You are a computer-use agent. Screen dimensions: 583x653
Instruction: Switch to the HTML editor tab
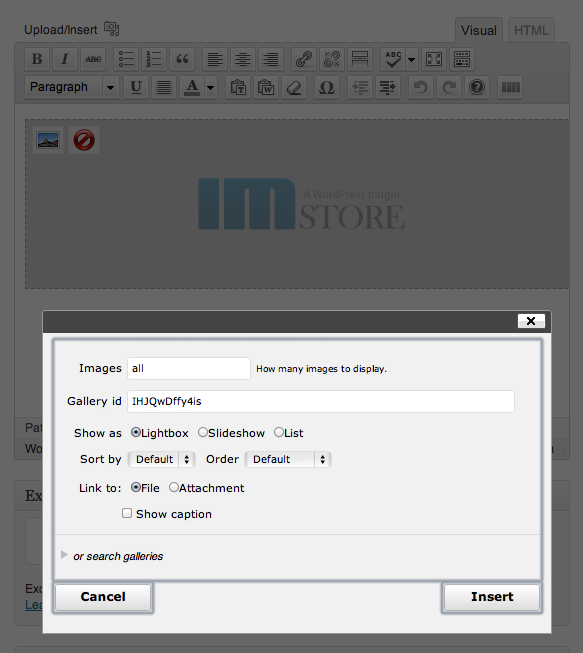pyautogui.click(x=531, y=30)
